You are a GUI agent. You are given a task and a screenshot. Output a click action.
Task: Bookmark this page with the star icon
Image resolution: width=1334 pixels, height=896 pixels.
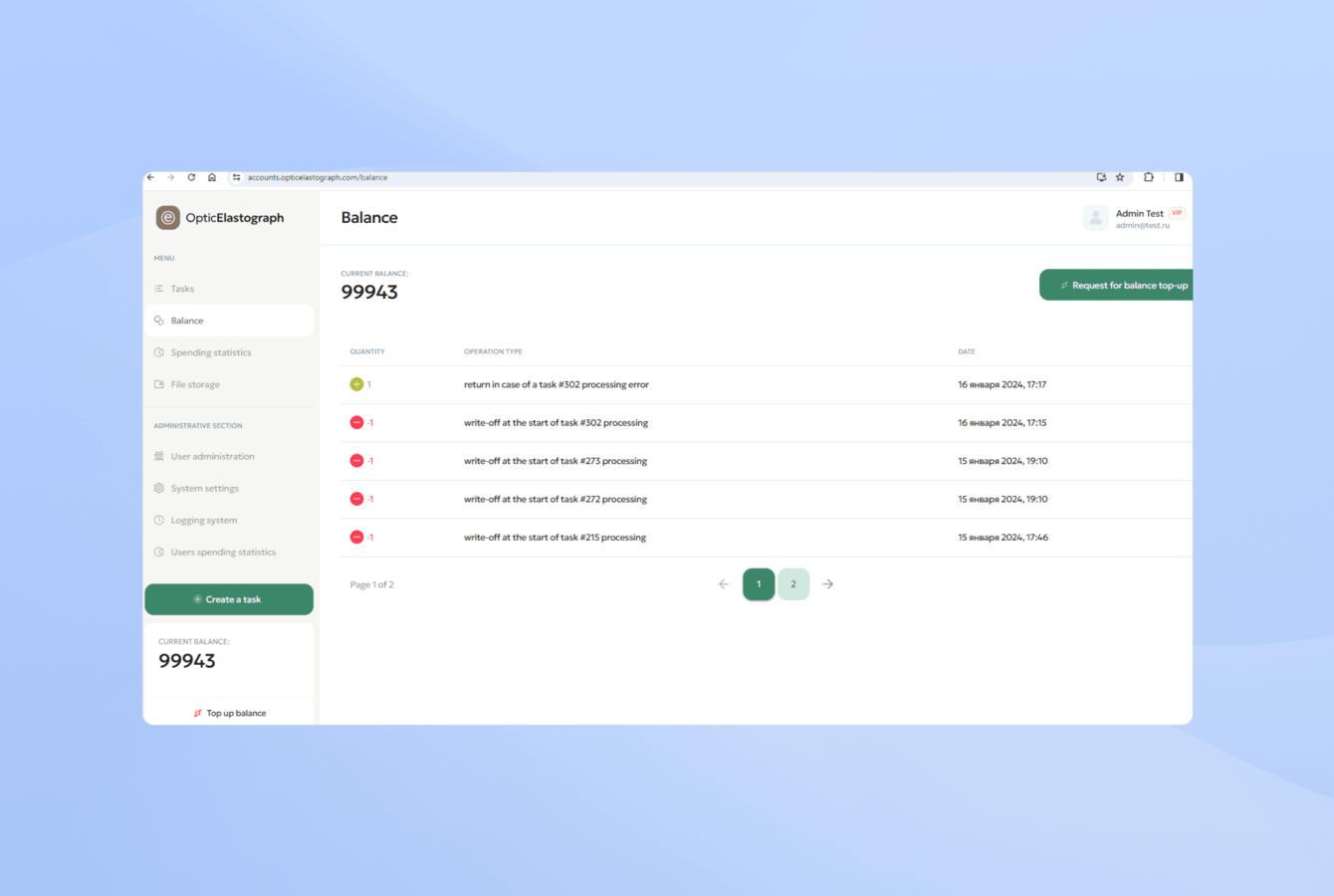(1120, 177)
